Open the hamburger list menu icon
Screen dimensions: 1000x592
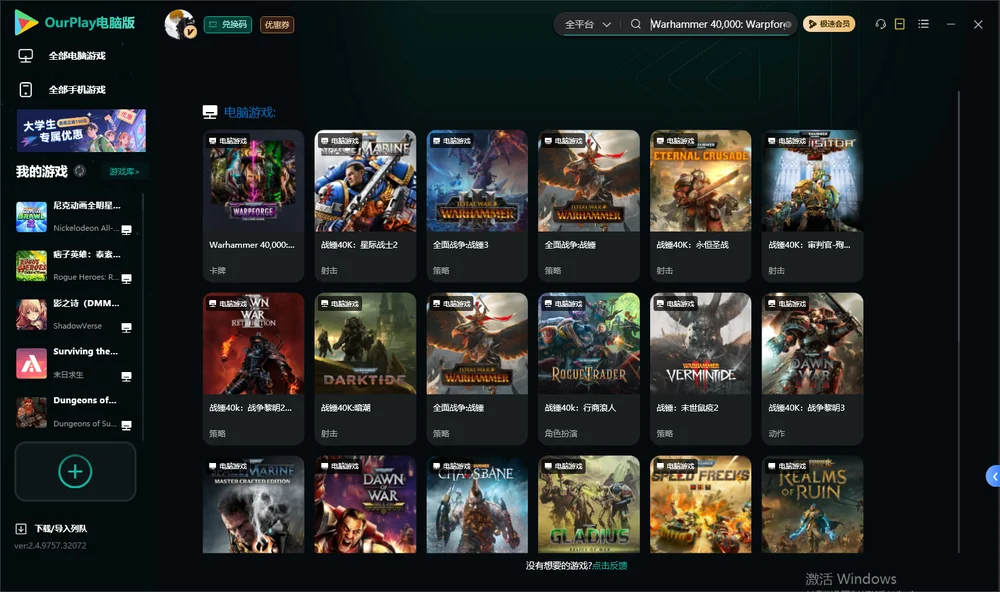(x=923, y=24)
